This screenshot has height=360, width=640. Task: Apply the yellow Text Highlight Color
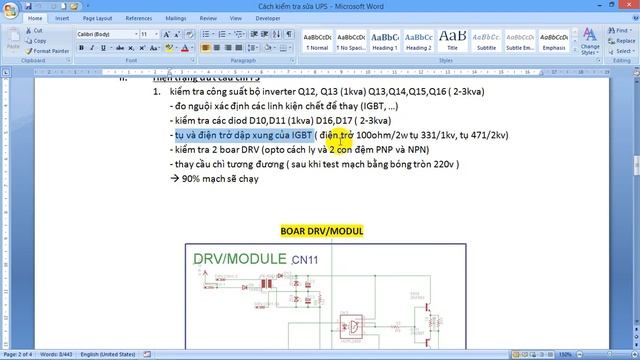click(168, 48)
